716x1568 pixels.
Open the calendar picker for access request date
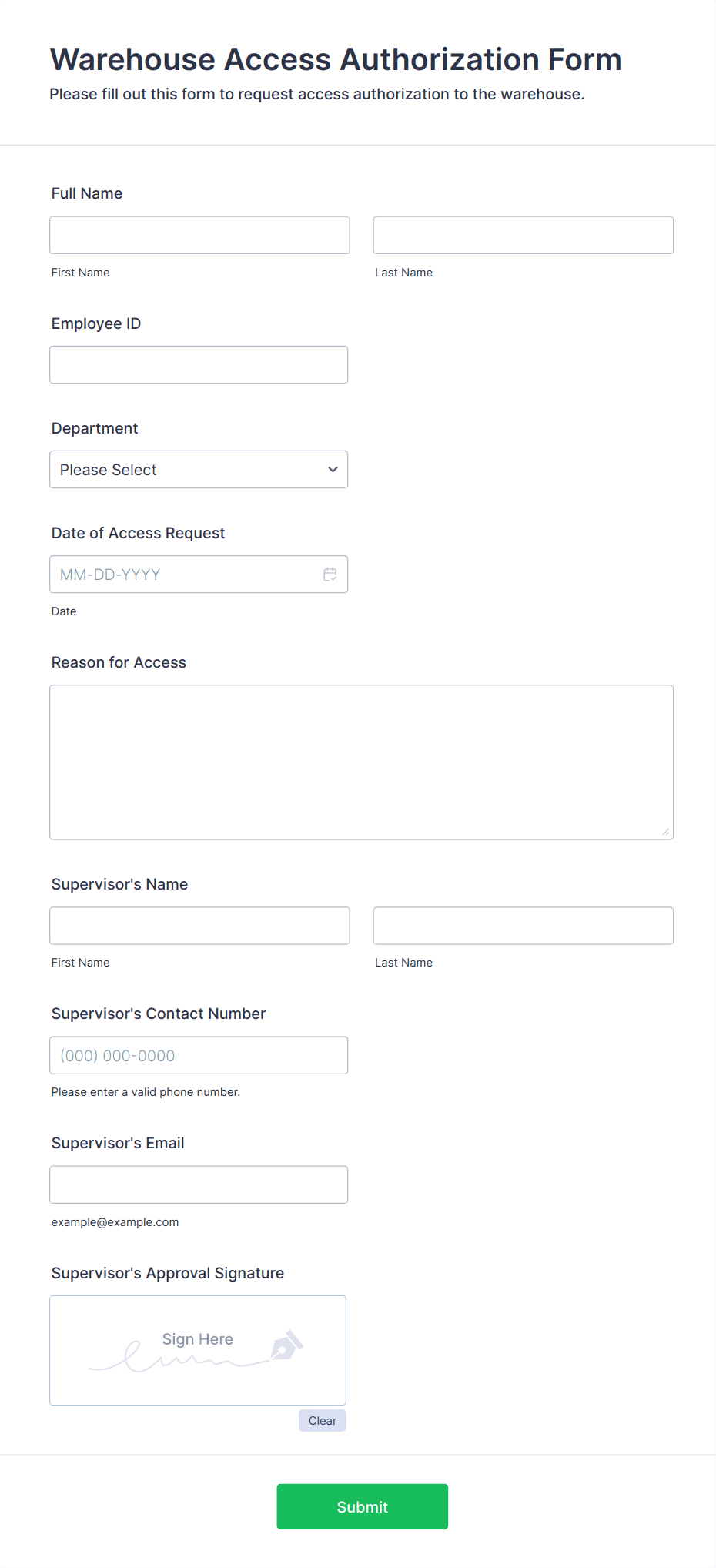(x=330, y=574)
